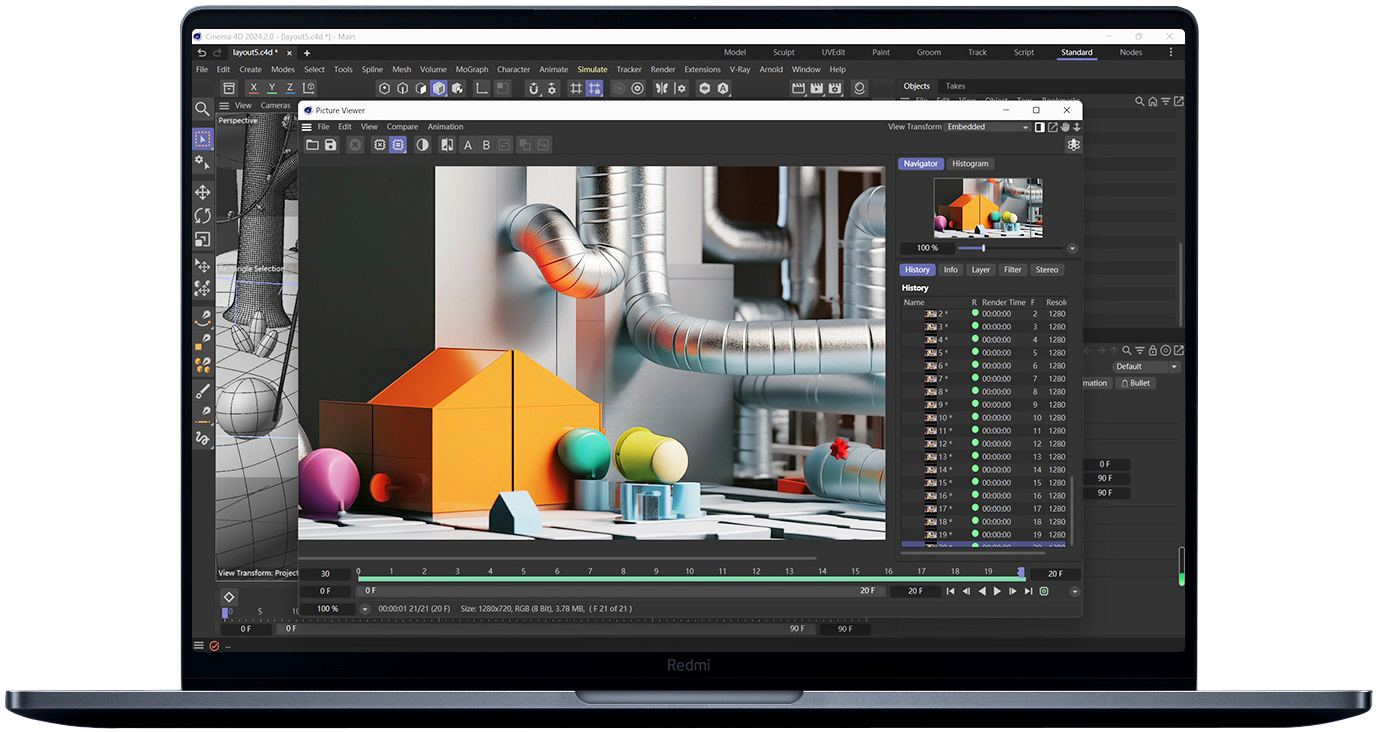Image resolution: width=1376 pixels, height=732 pixels.
Task: Click the navigator zoom slider
Action: (x=982, y=248)
